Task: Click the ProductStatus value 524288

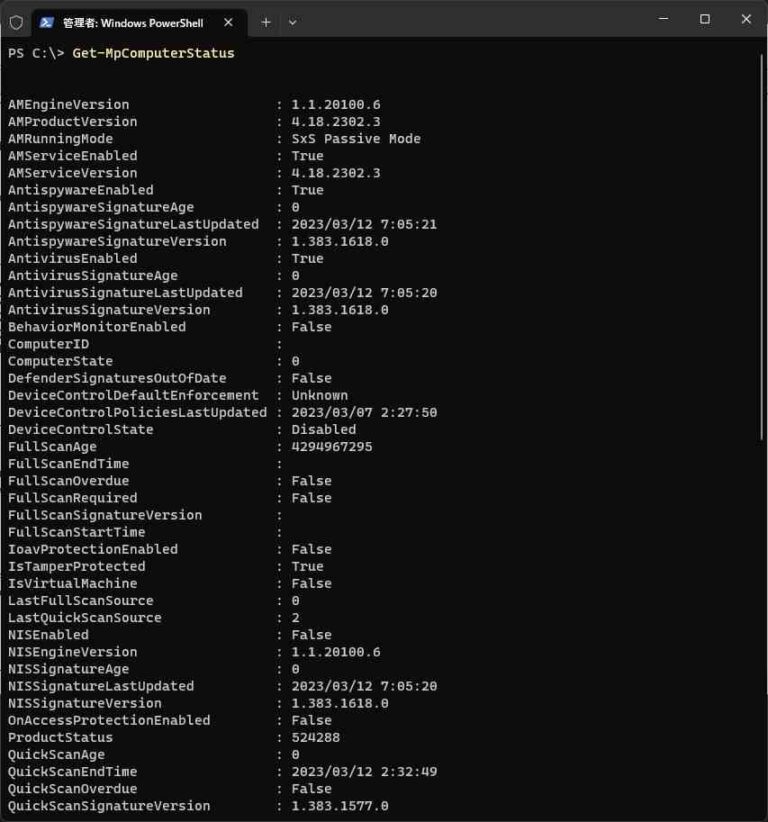Action: (316, 737)
